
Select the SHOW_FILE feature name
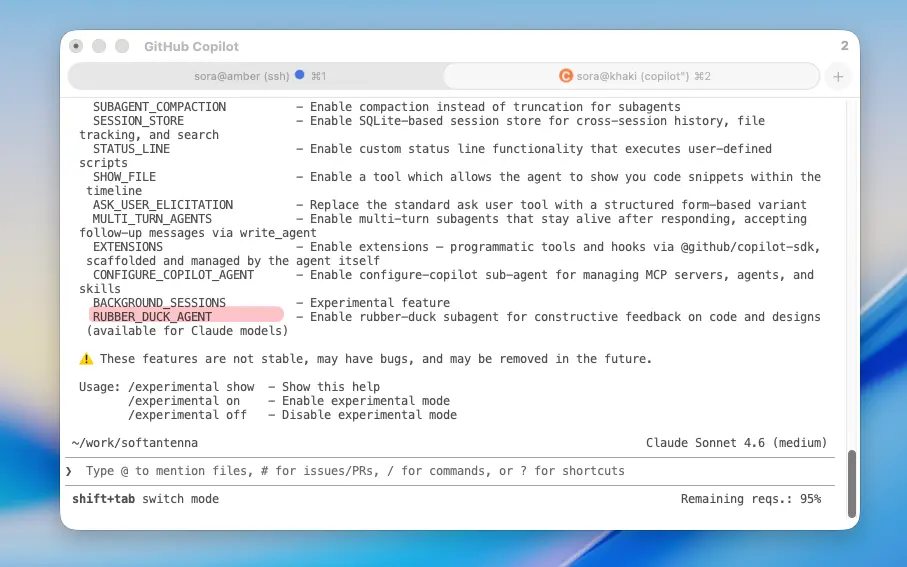pyautogui.click(x=124, y=177)
